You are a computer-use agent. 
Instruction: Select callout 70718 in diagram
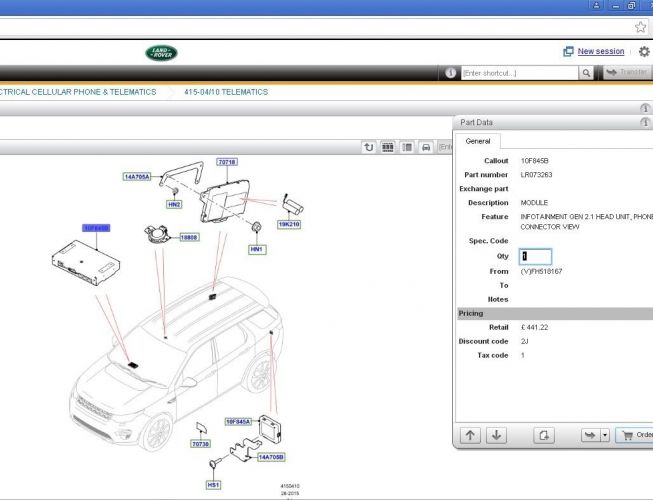pyautogui.click(x=227, y=162)
